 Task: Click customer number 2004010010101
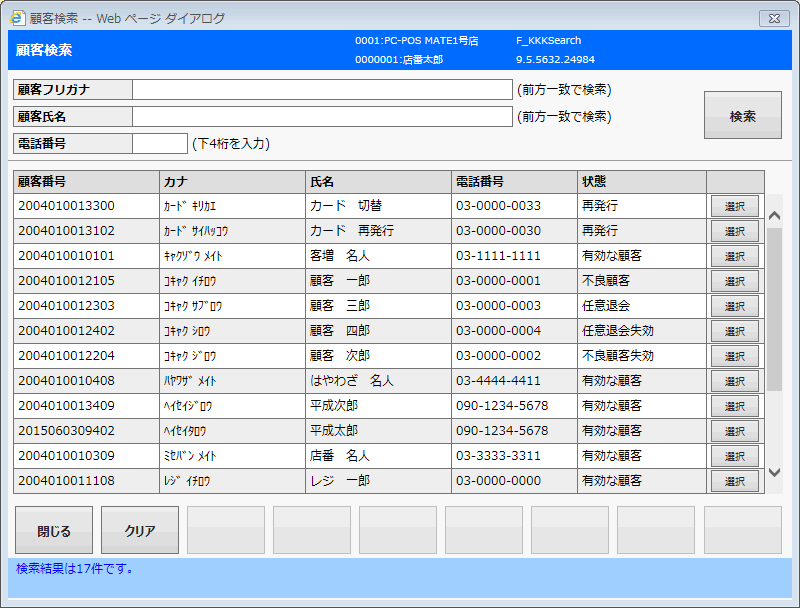[66, 256]
